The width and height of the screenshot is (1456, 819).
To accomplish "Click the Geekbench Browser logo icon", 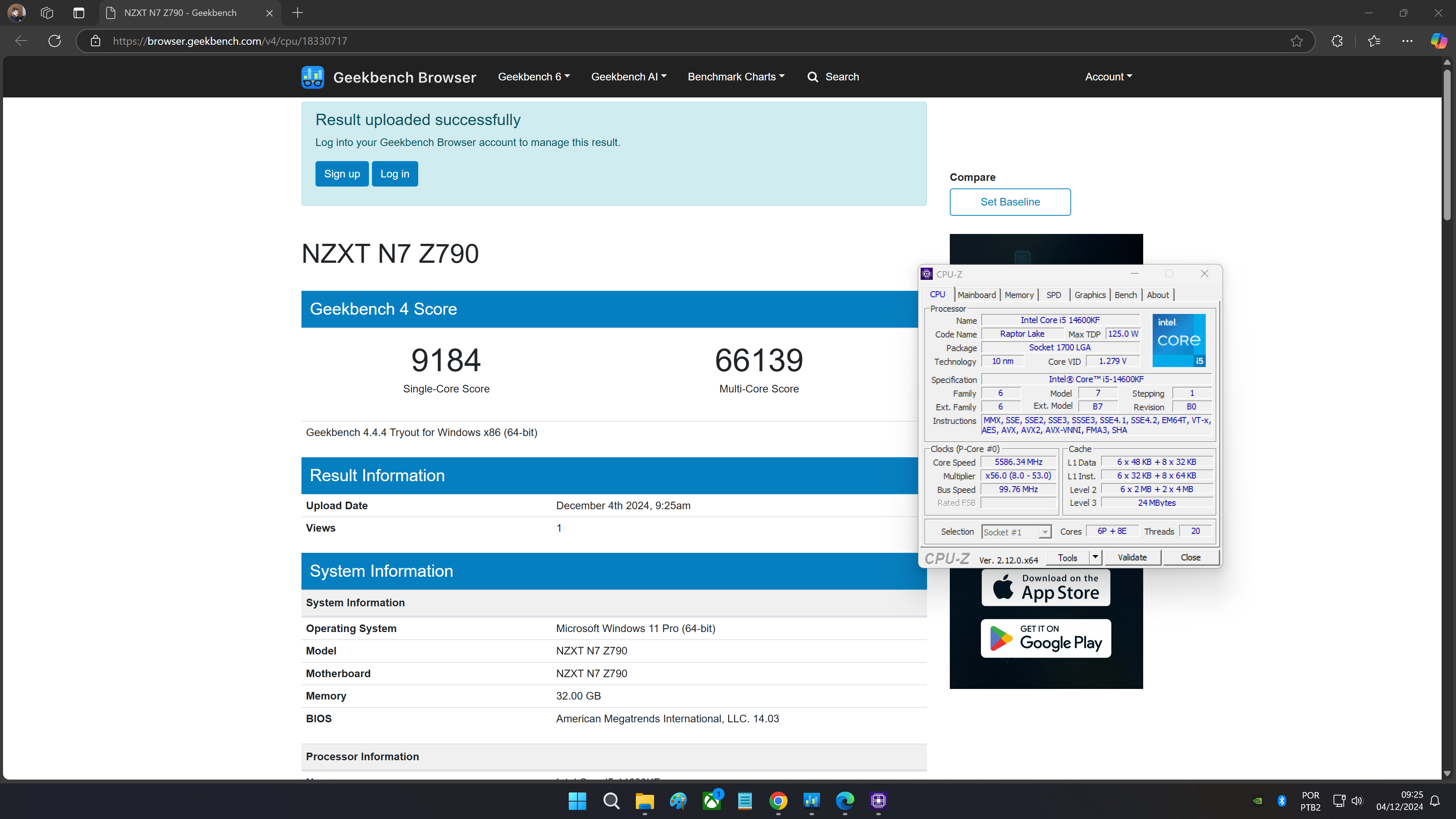I will coord(312,77).
